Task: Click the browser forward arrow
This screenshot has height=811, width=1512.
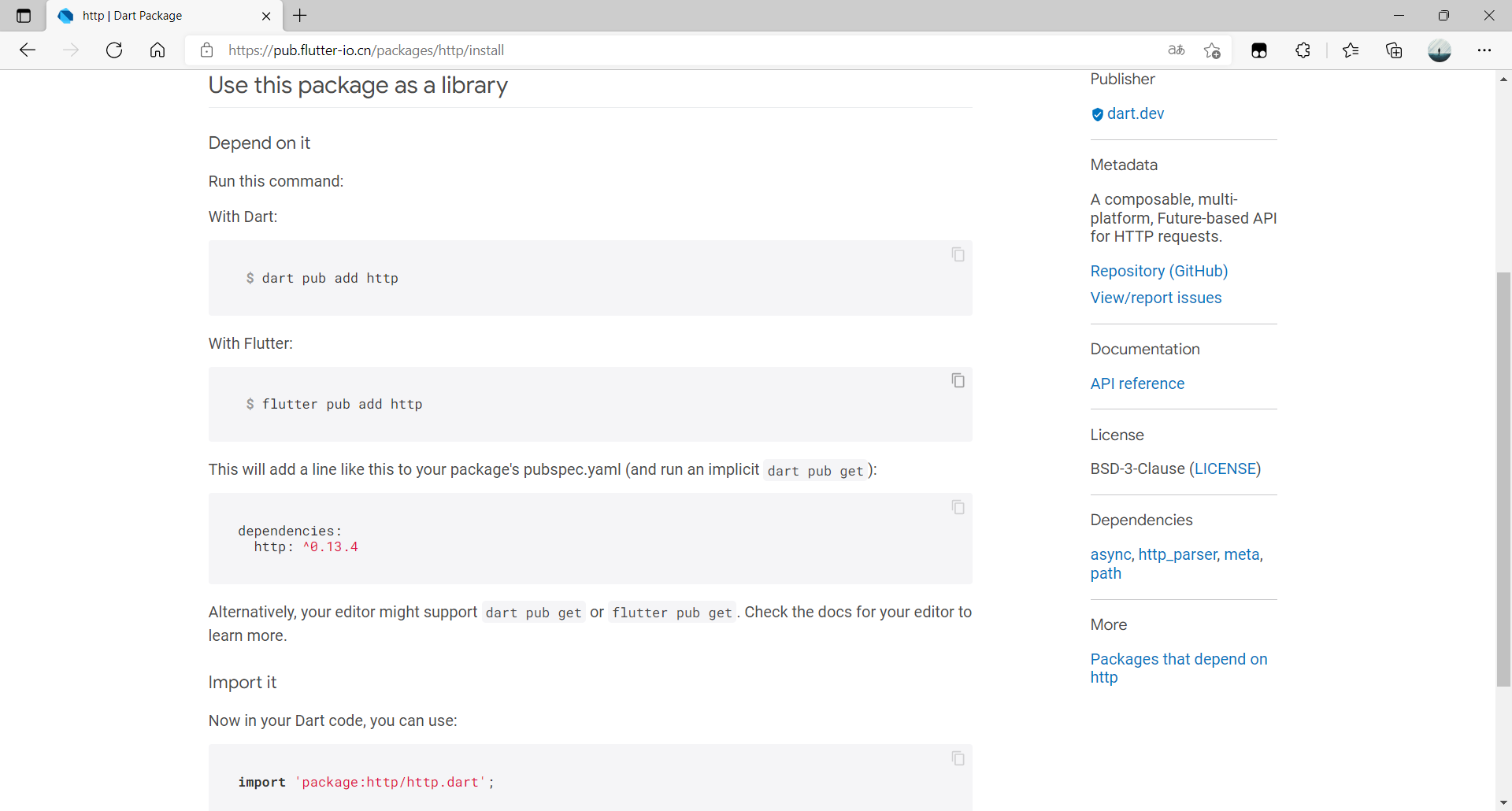Action: (71, 50)
